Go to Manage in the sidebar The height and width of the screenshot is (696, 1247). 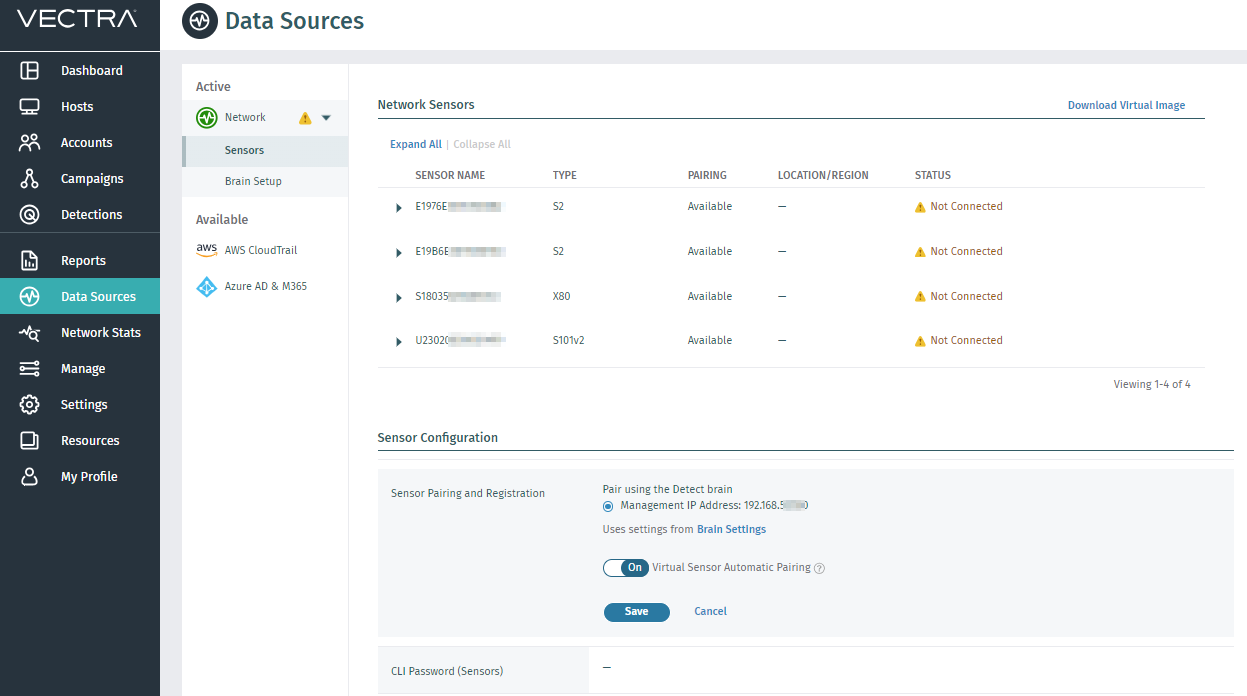click(82, 369)
